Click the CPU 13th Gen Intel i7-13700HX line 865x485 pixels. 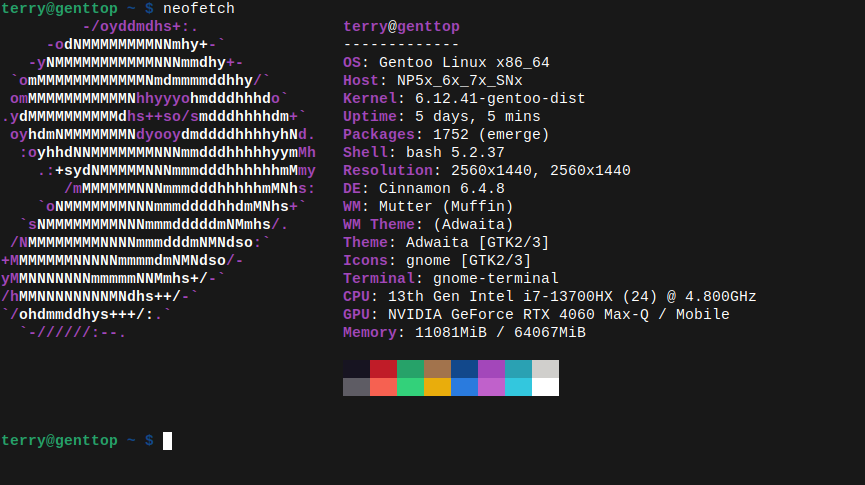tap(549, 296)
